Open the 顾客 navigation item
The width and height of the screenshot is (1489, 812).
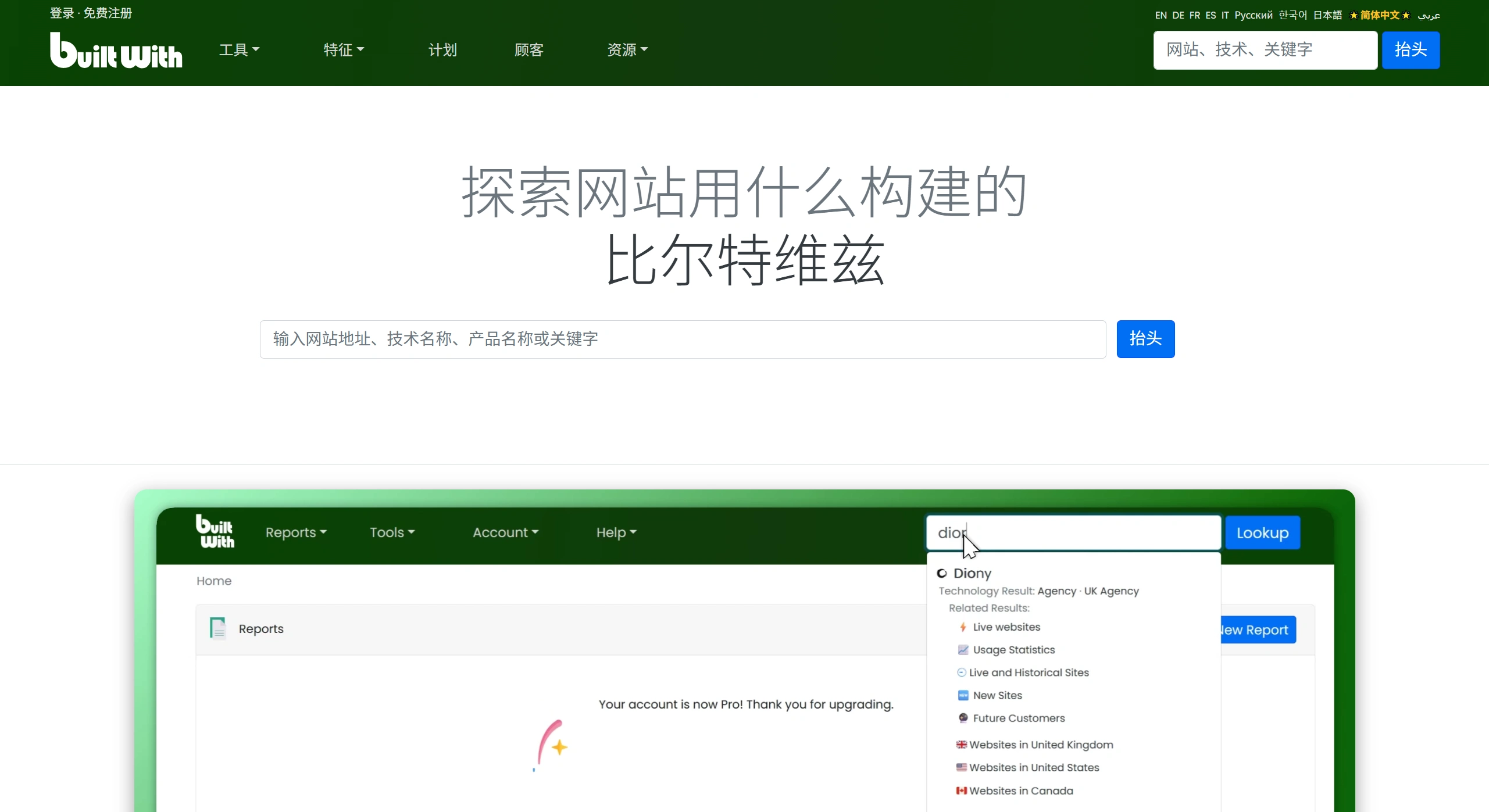(527, 50)
